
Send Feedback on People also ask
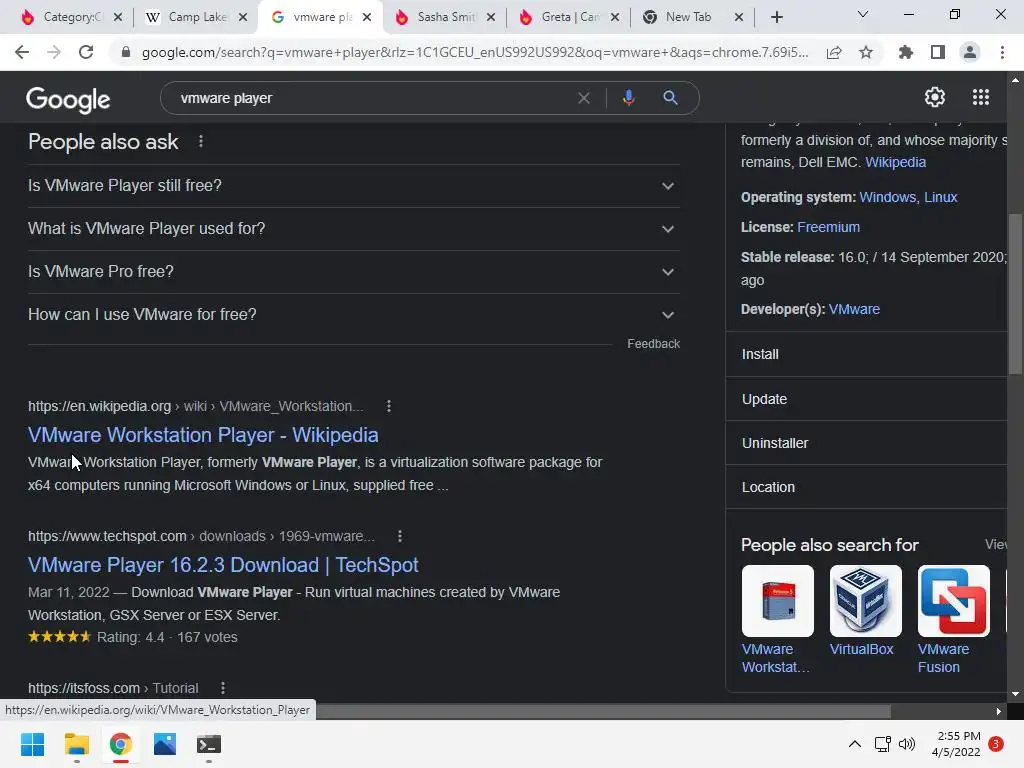[x=653, y=344]
